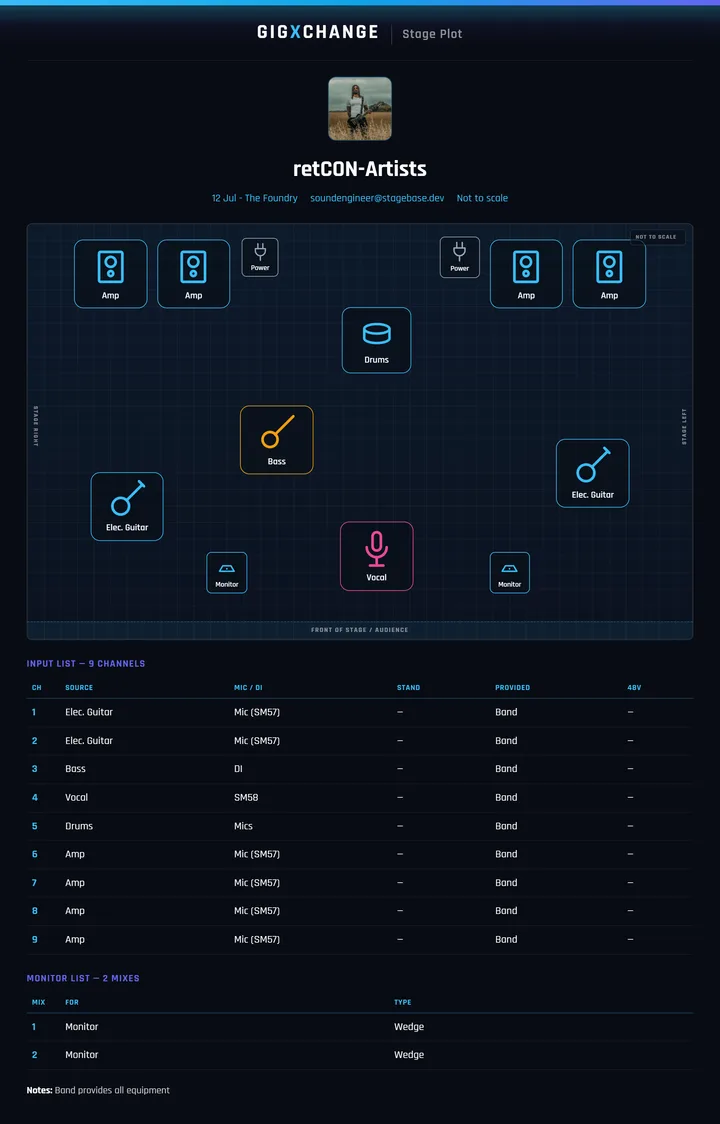Click the Band cell in channel 8 row
This screenshot has height=1124, width=720.
[506, 910]
